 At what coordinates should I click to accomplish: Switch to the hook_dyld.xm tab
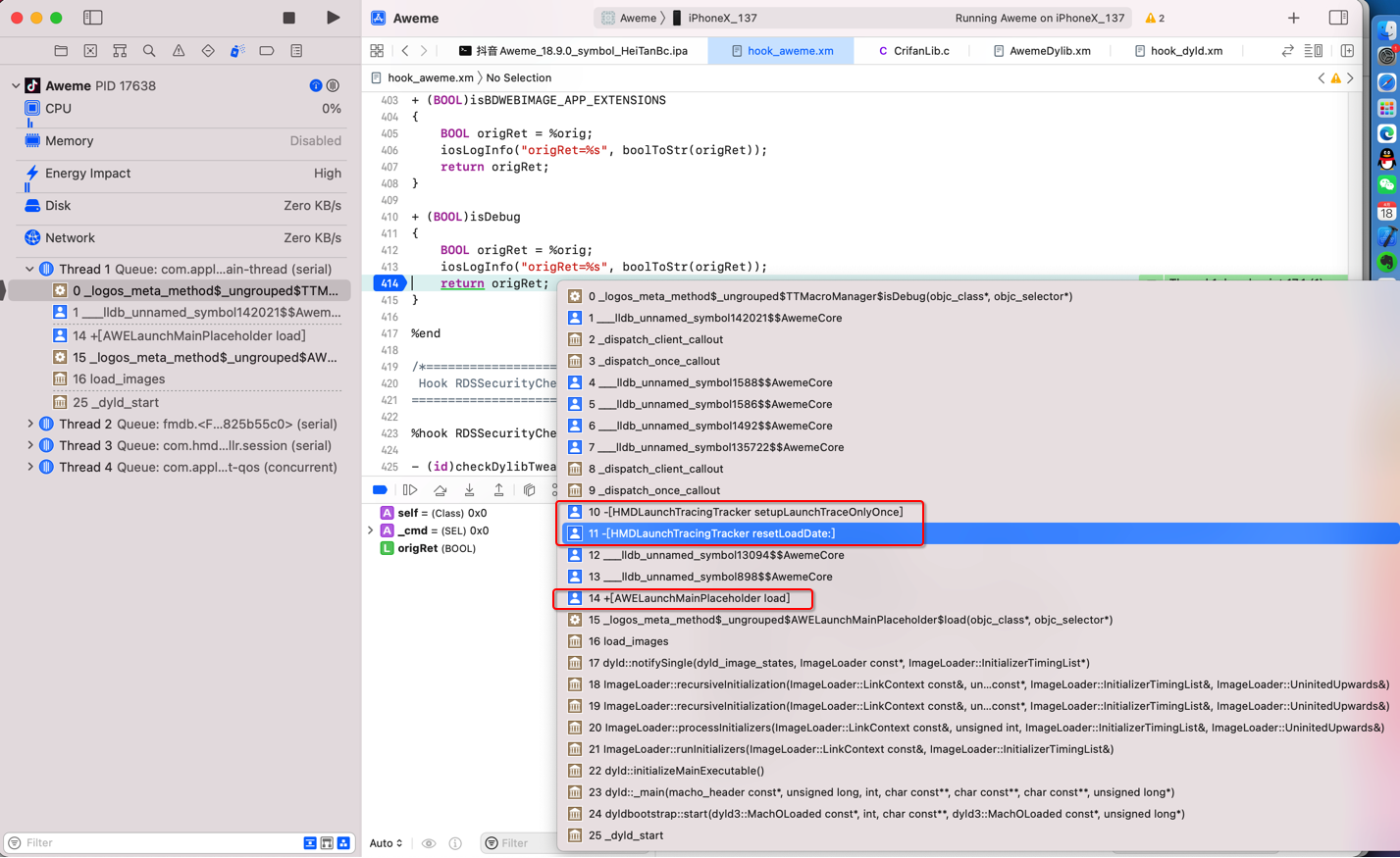pos(1178,51)
